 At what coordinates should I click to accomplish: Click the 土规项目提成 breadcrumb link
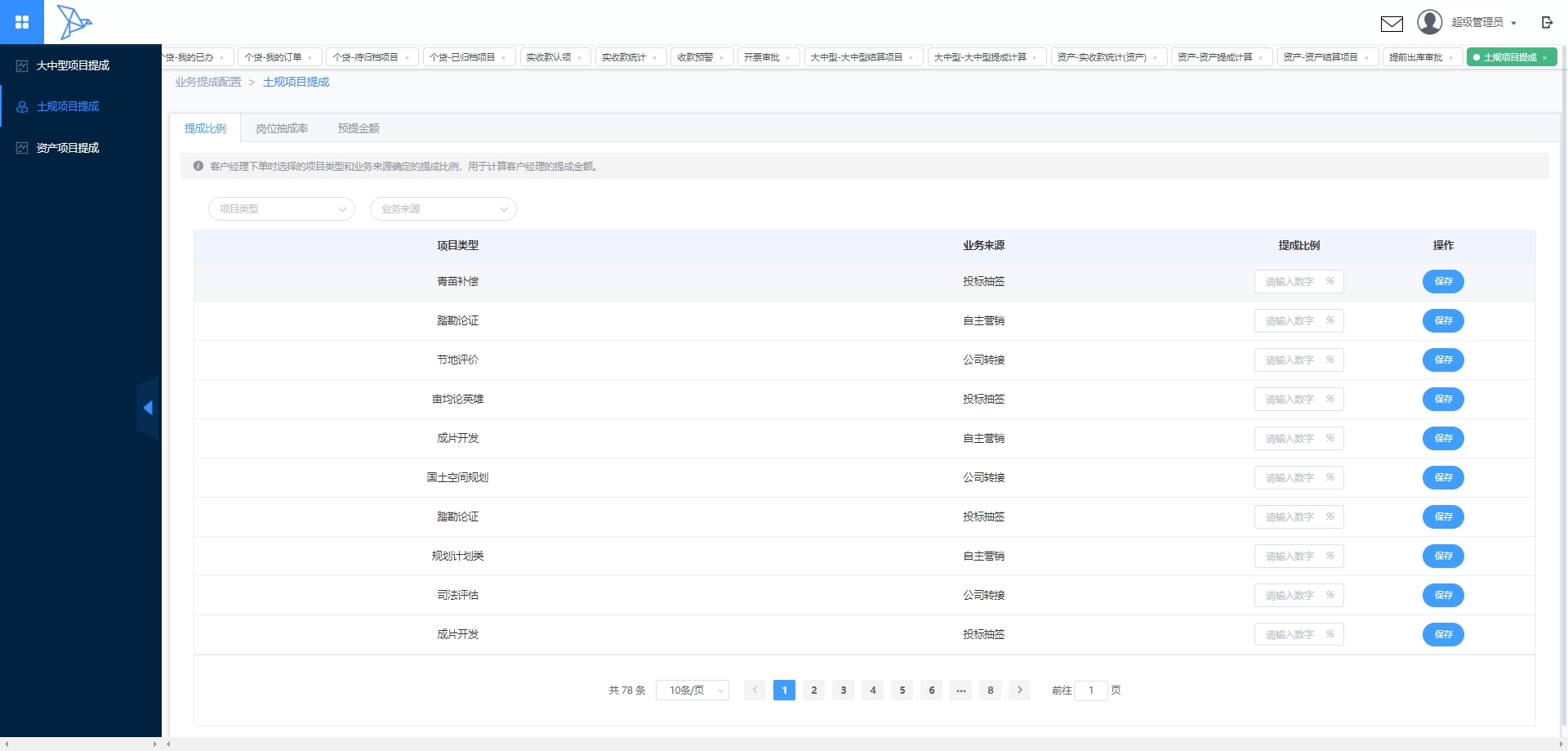[296, 82]
